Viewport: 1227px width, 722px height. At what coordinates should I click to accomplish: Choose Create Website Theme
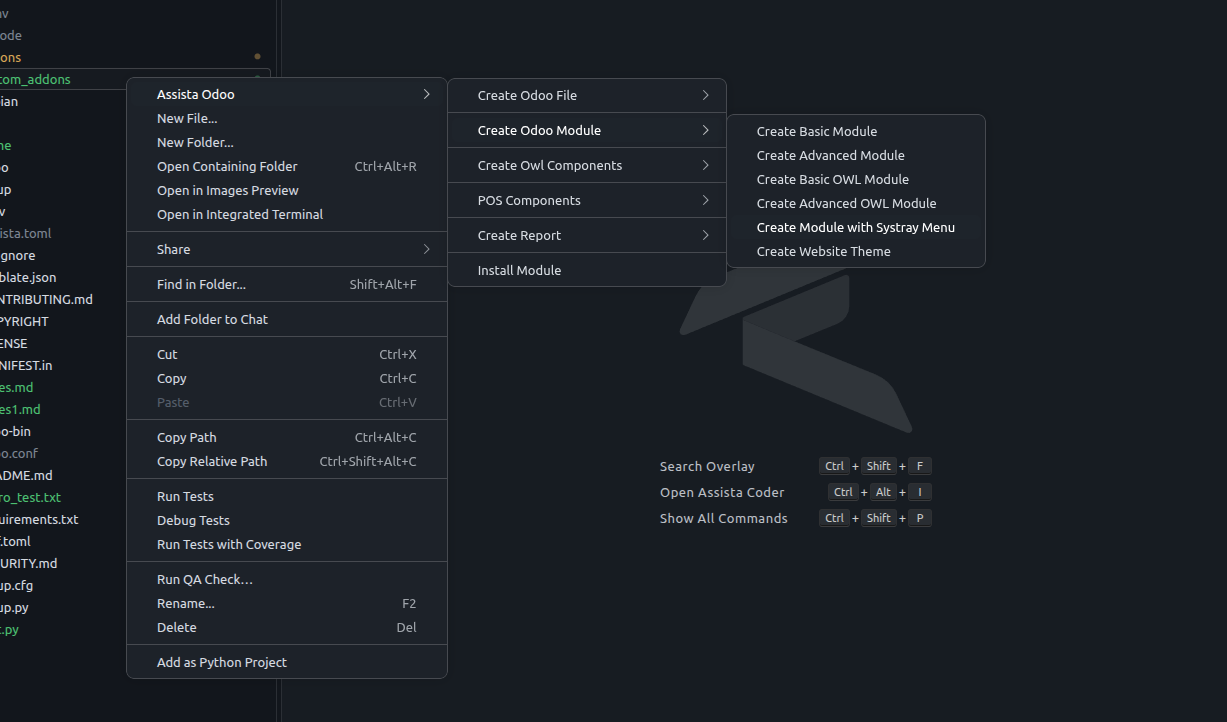click(x=856, y=251)
